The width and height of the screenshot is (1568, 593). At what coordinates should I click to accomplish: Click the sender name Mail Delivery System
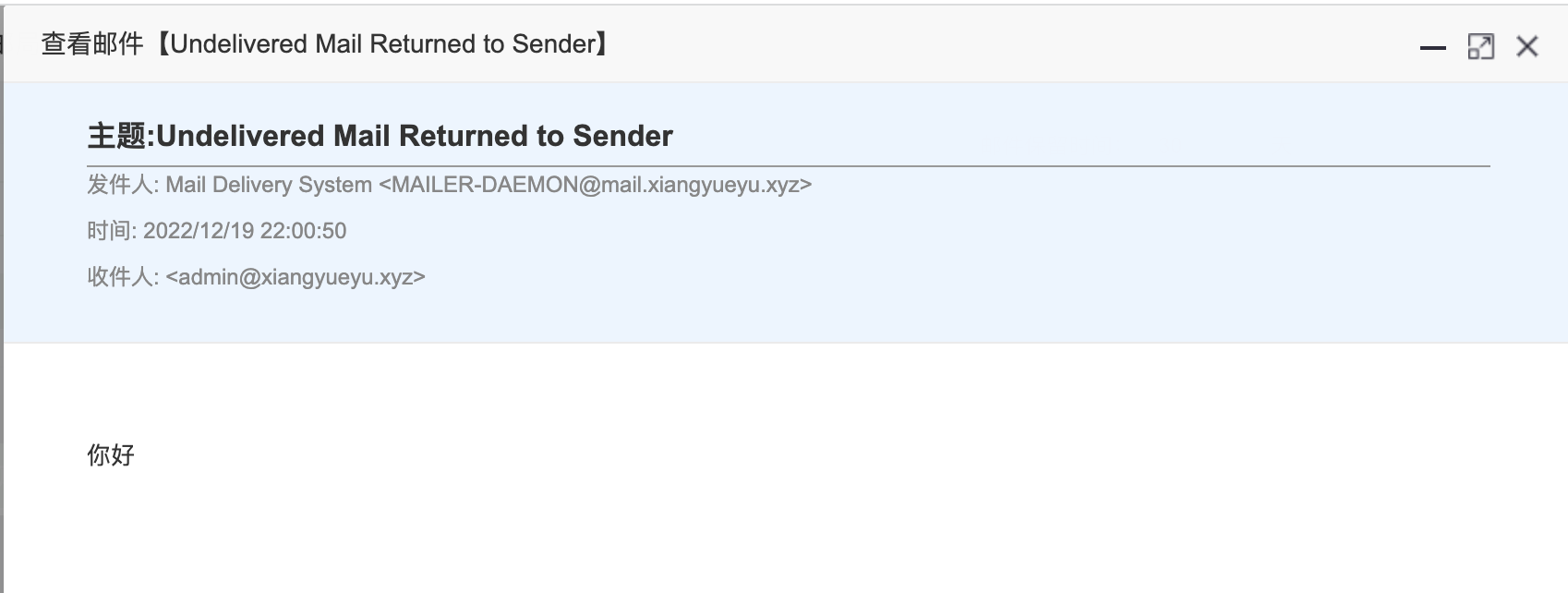269,185
